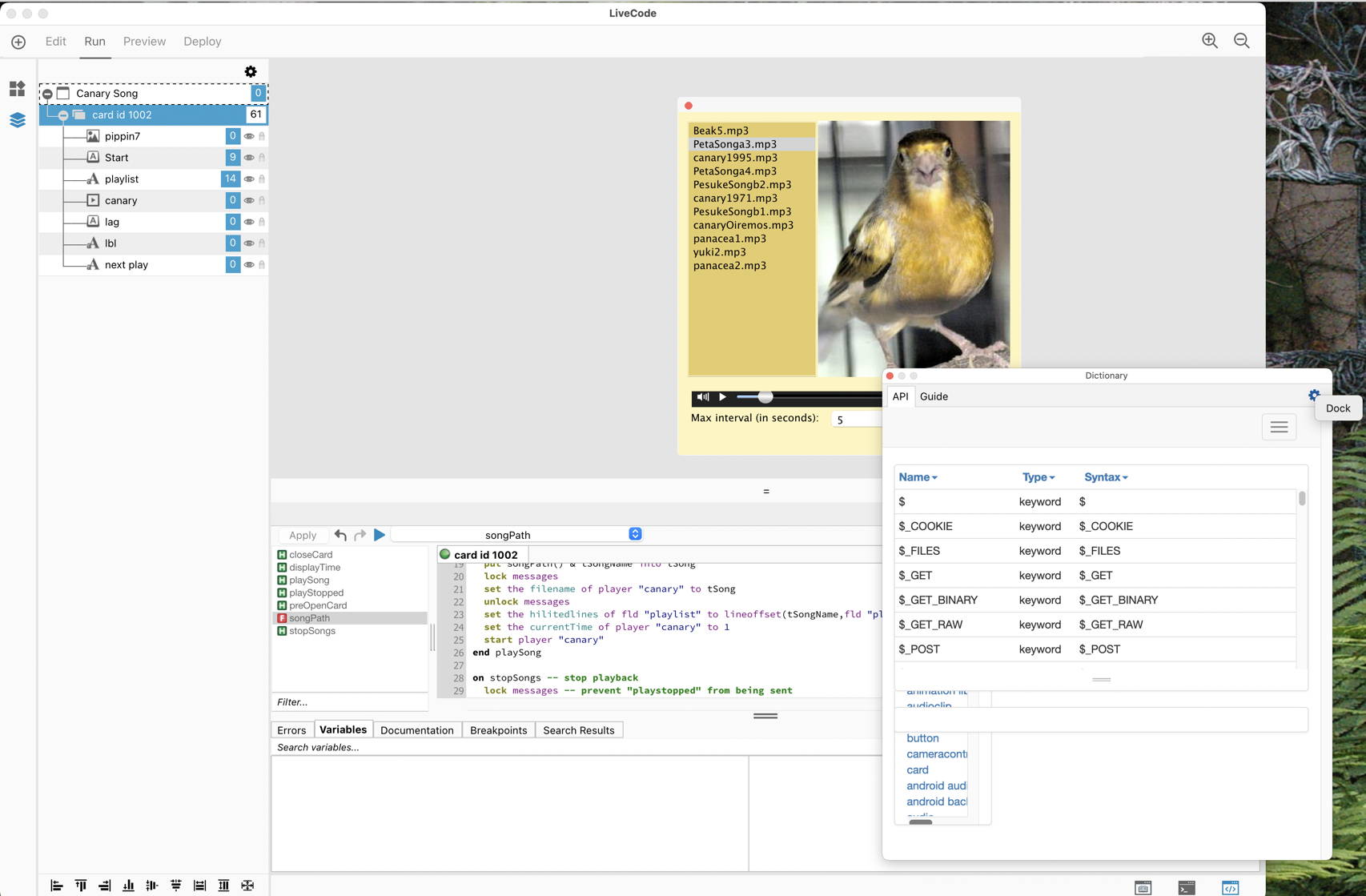Select canary1995.mp3 in the playlist
The image size is (1366, 896).
[x=735, y=158]
